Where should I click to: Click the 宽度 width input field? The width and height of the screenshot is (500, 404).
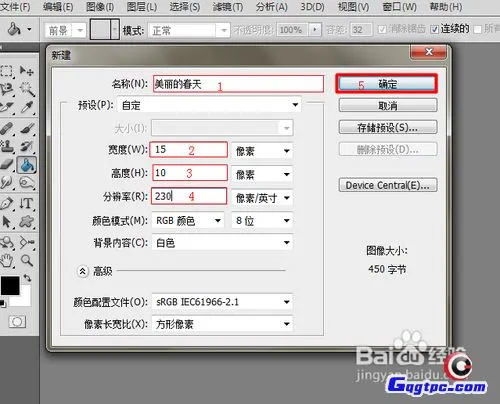click(x=189, y=150)
